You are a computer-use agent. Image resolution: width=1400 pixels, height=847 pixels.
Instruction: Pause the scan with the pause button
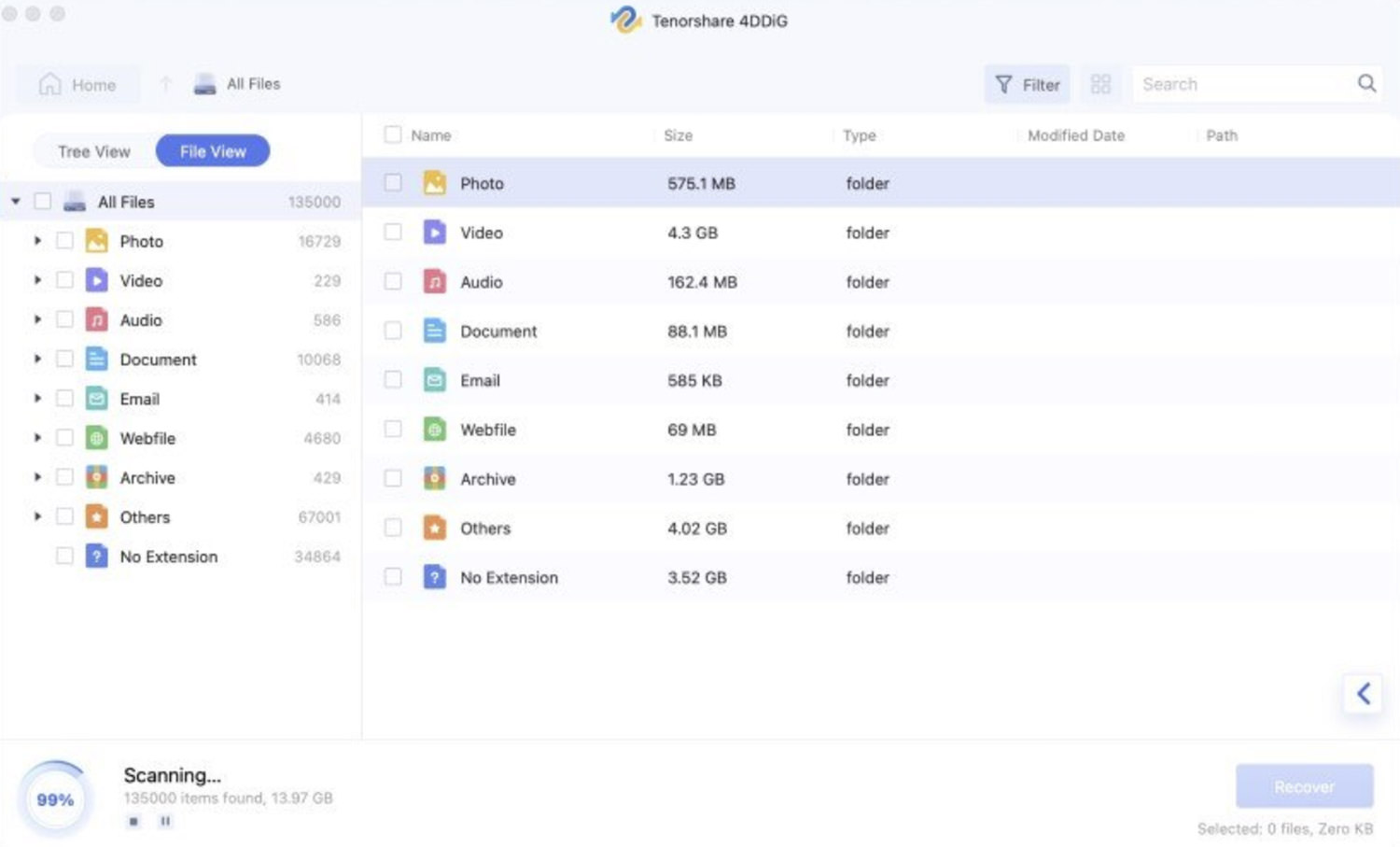point(165,822)
